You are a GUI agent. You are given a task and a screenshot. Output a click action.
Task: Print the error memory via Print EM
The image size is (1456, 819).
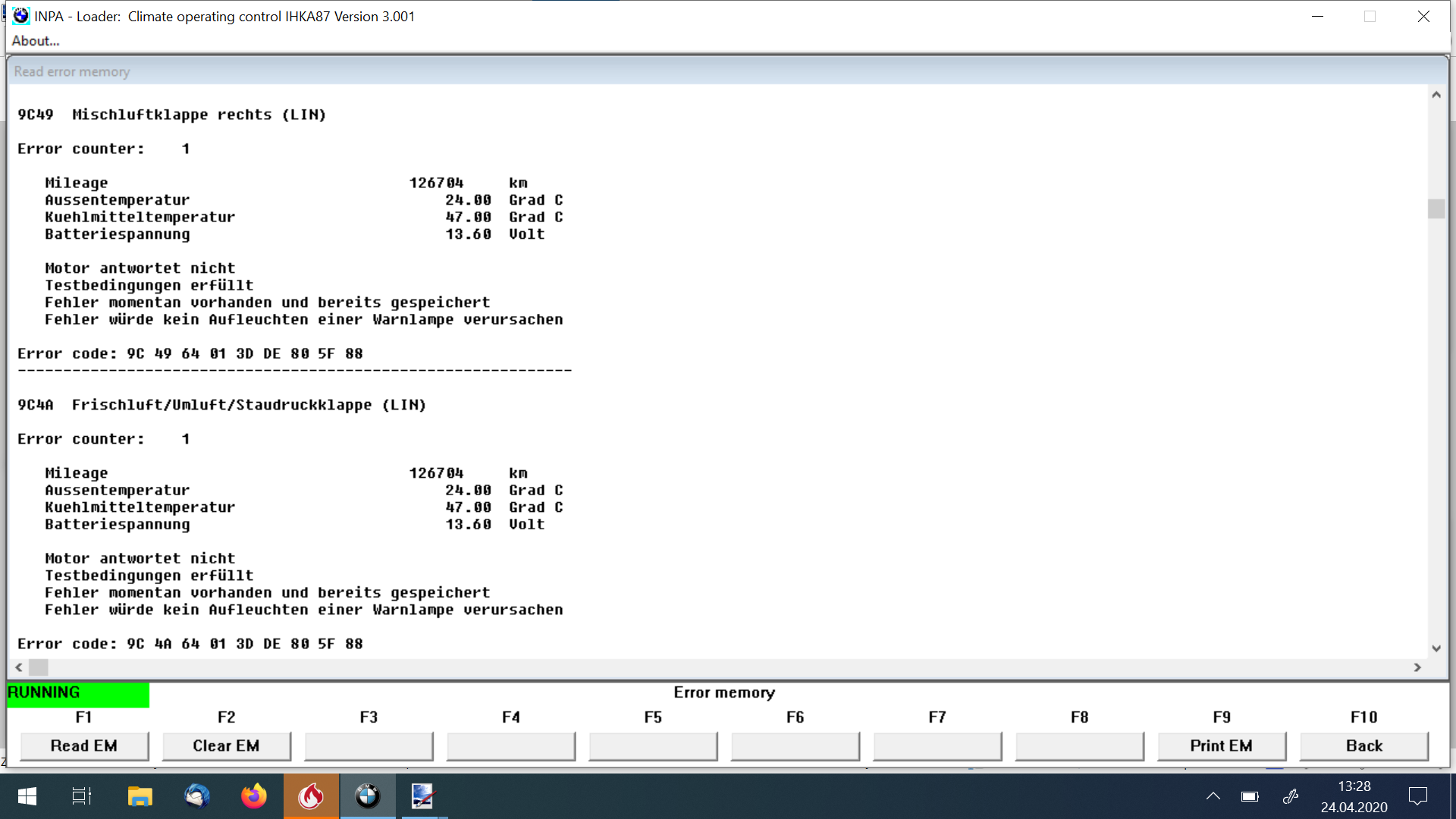coord(1221,746)
